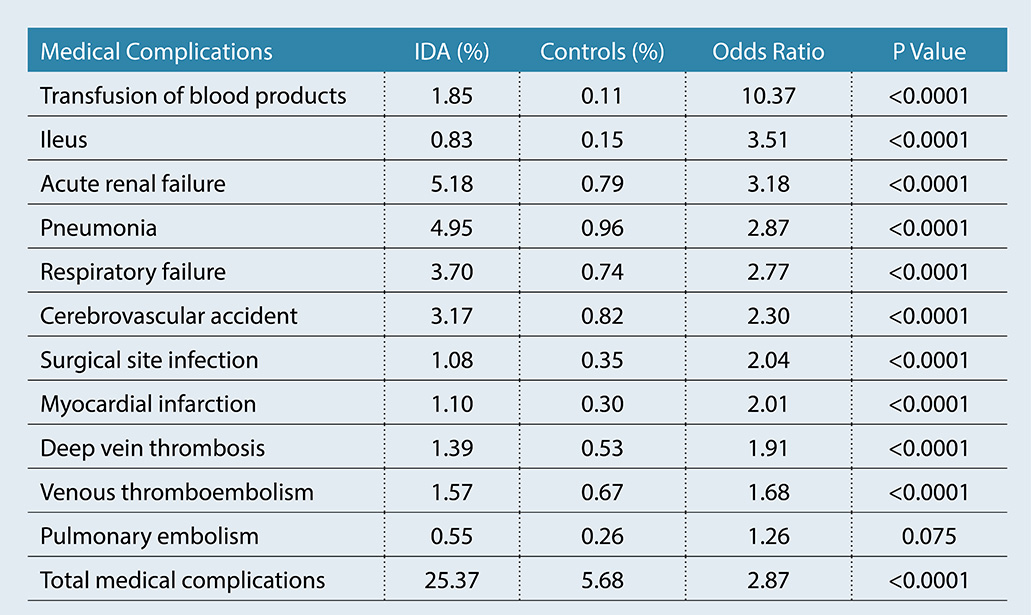Click the 10.37 odds ratio cell

coord(768,96)
